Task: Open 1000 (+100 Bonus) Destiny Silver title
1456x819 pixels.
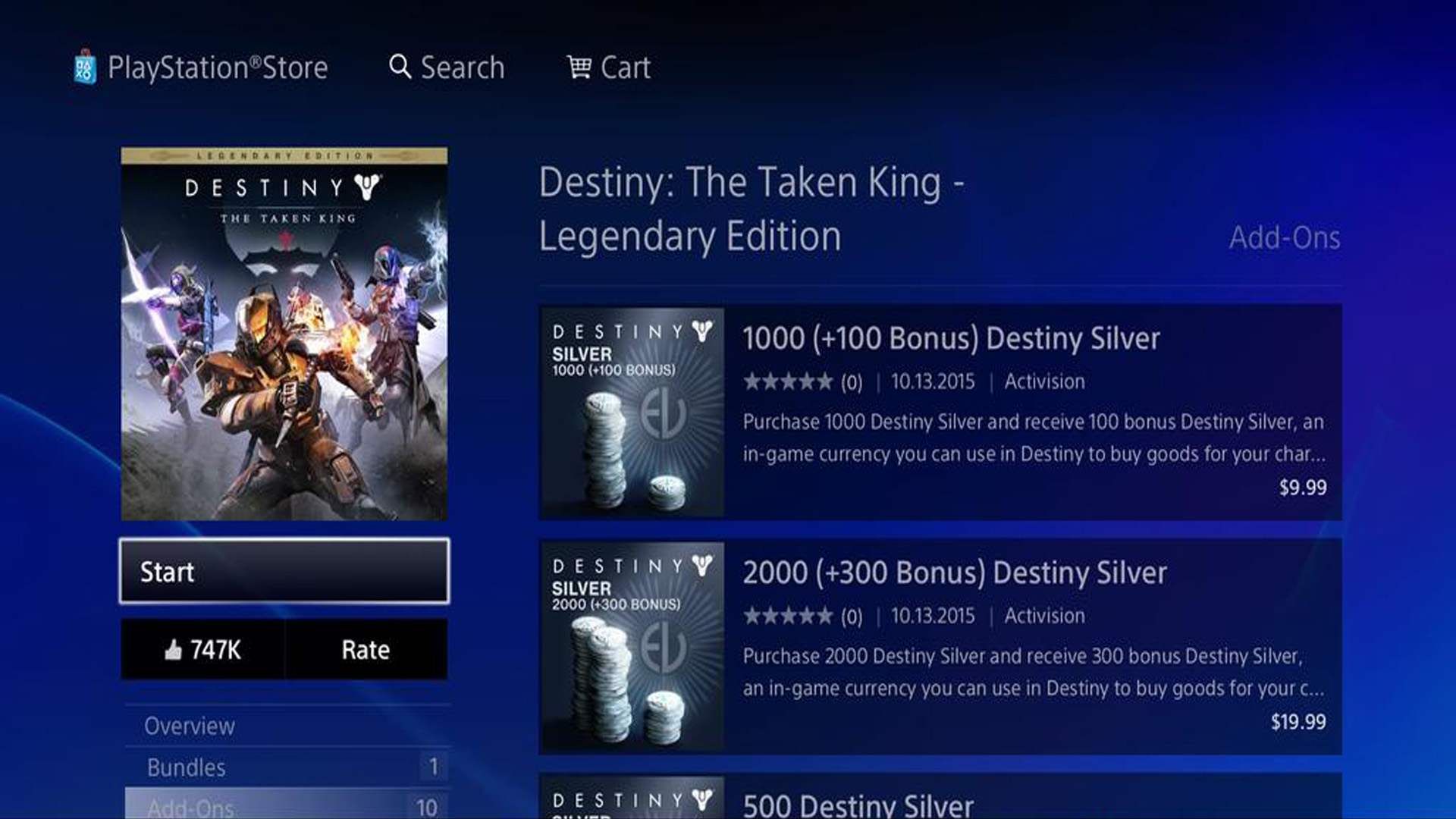Action: point(951,338)
